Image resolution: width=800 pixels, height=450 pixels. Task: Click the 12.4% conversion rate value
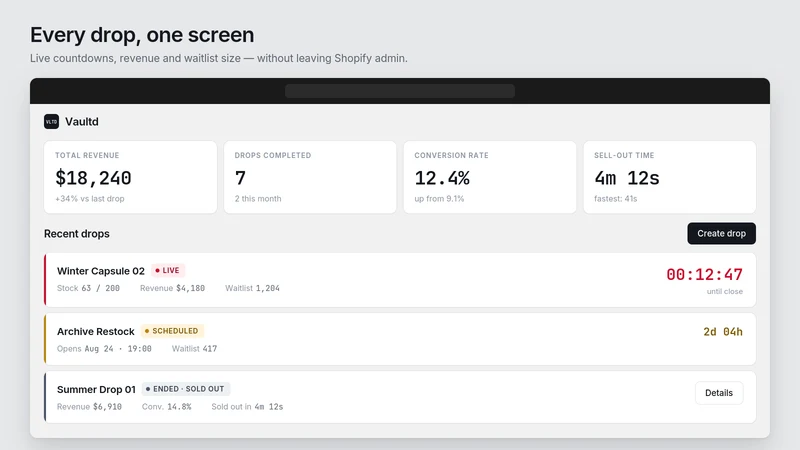click(x=442, y=178)
